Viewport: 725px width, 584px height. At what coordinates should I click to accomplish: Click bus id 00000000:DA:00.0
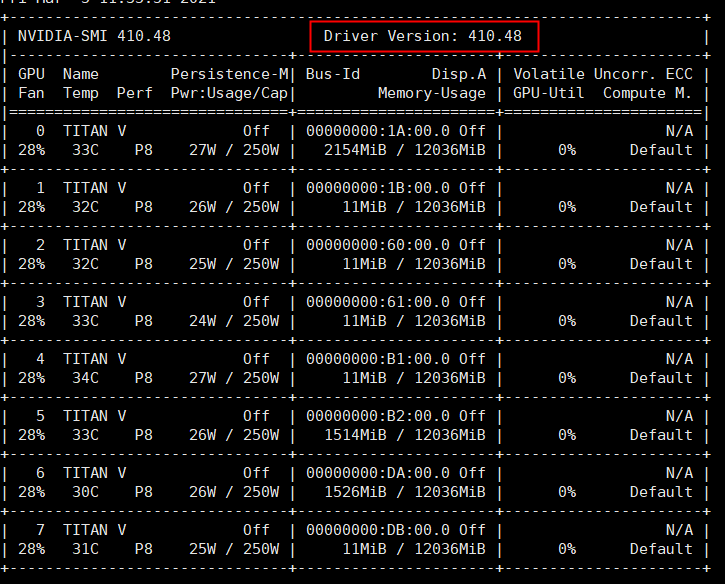click(x=378, y=473)
